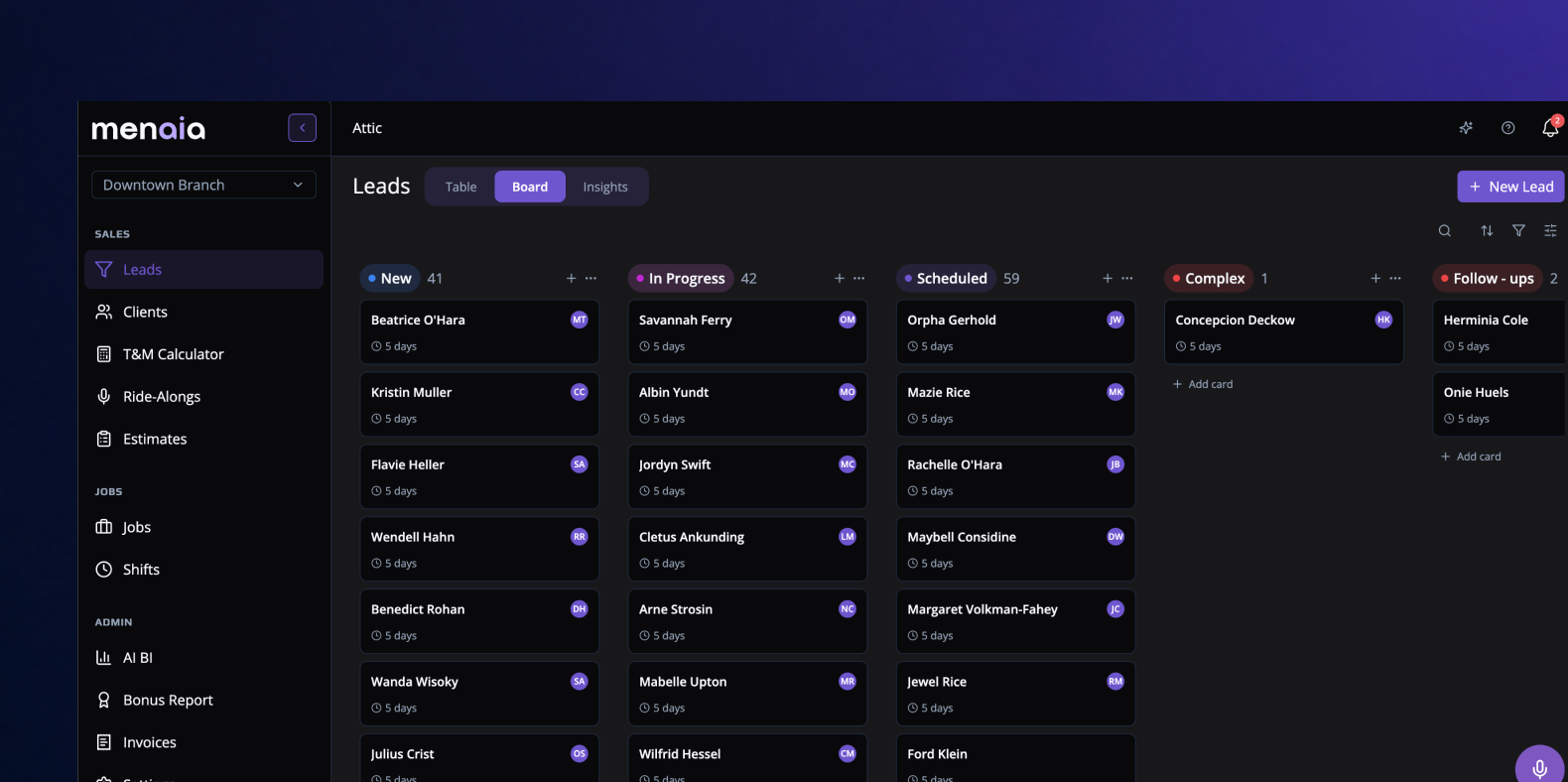This screenshot has height=782, width=1568.
Task: Click MT avatar on Beatrice O'Hara card
Action: coord(580,320)
